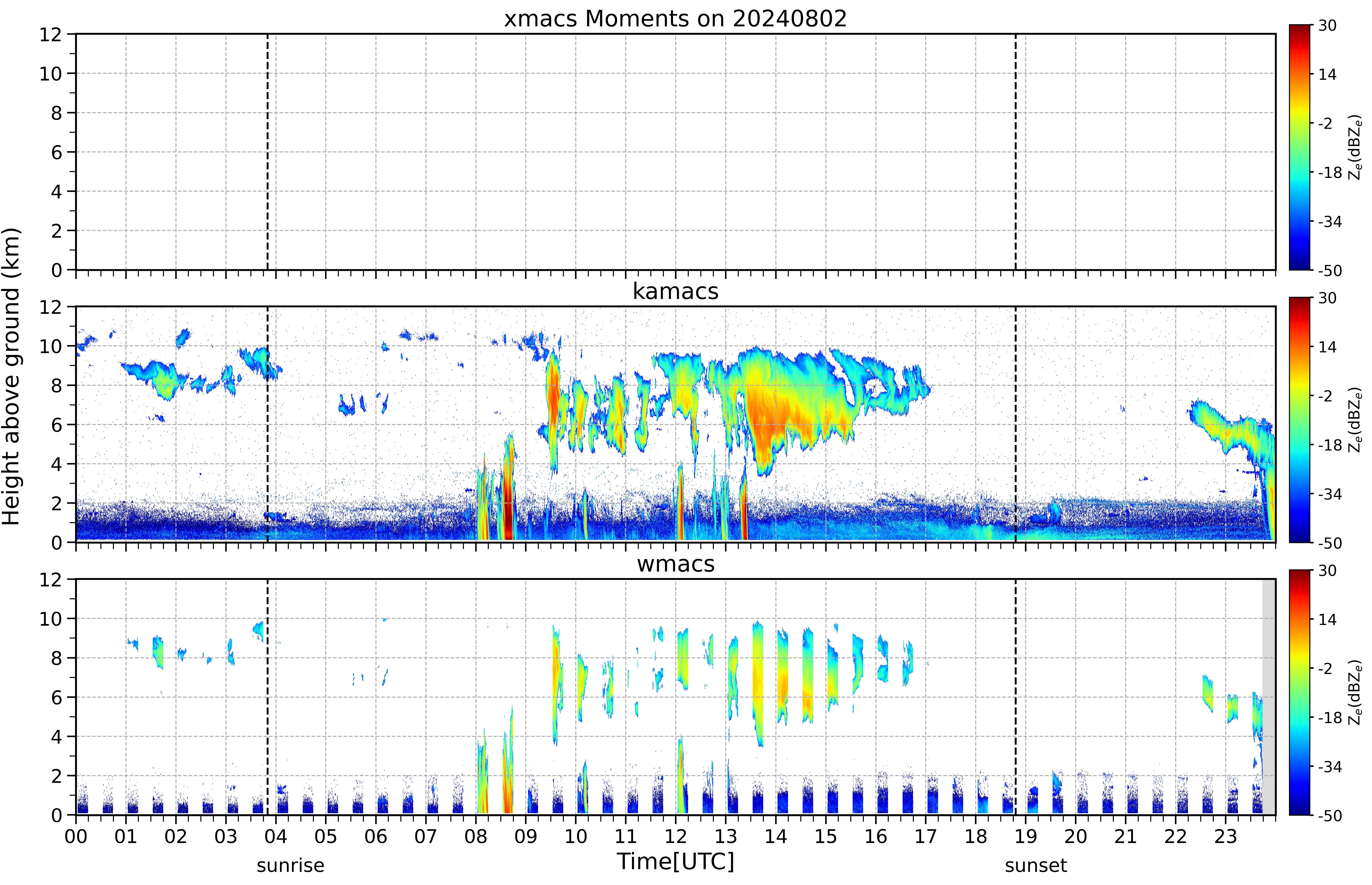
Task: Click the sunset dashed line in wmacs panel
Action: click(1016, 697)
